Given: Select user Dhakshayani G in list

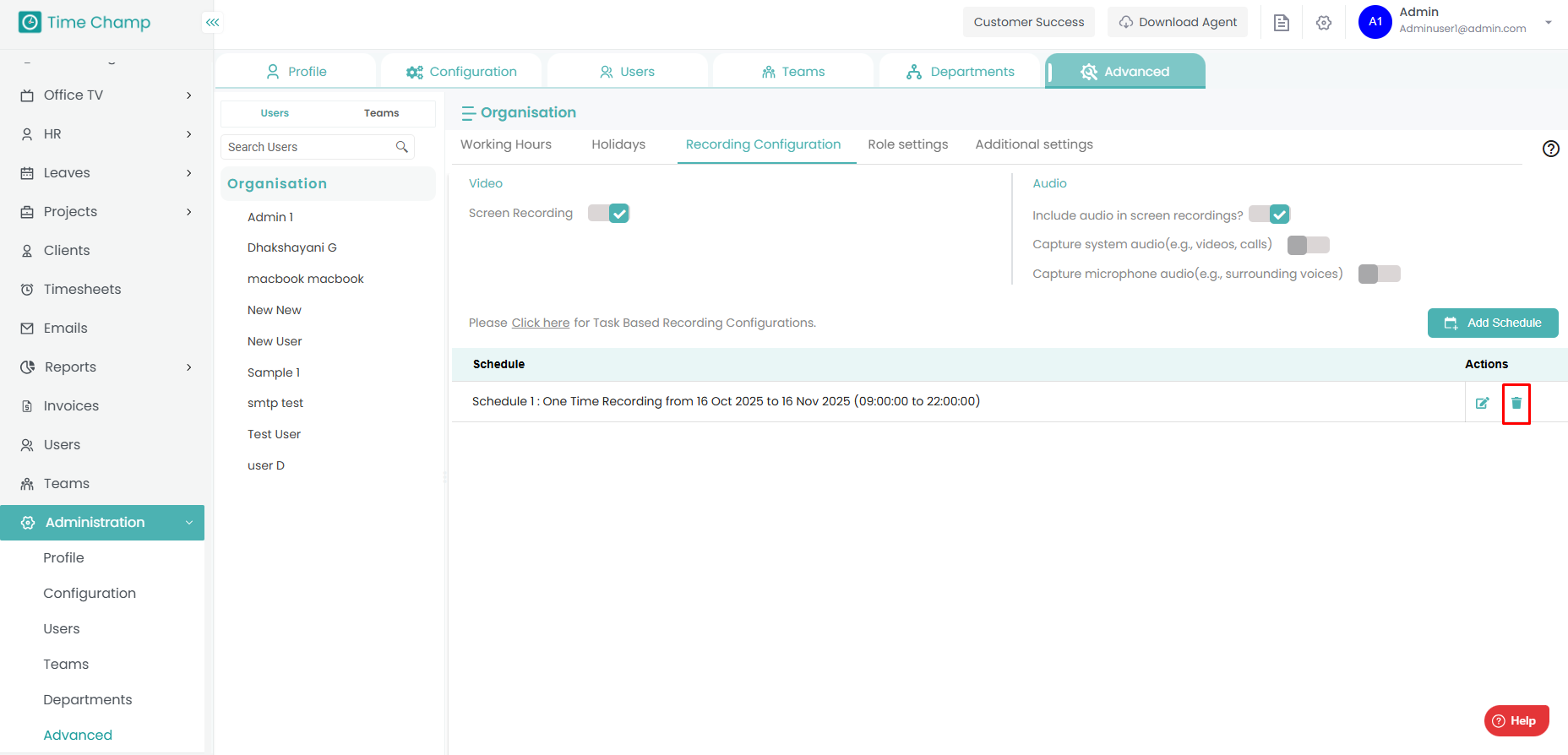Looking at the screenshot, I should 291,247.
